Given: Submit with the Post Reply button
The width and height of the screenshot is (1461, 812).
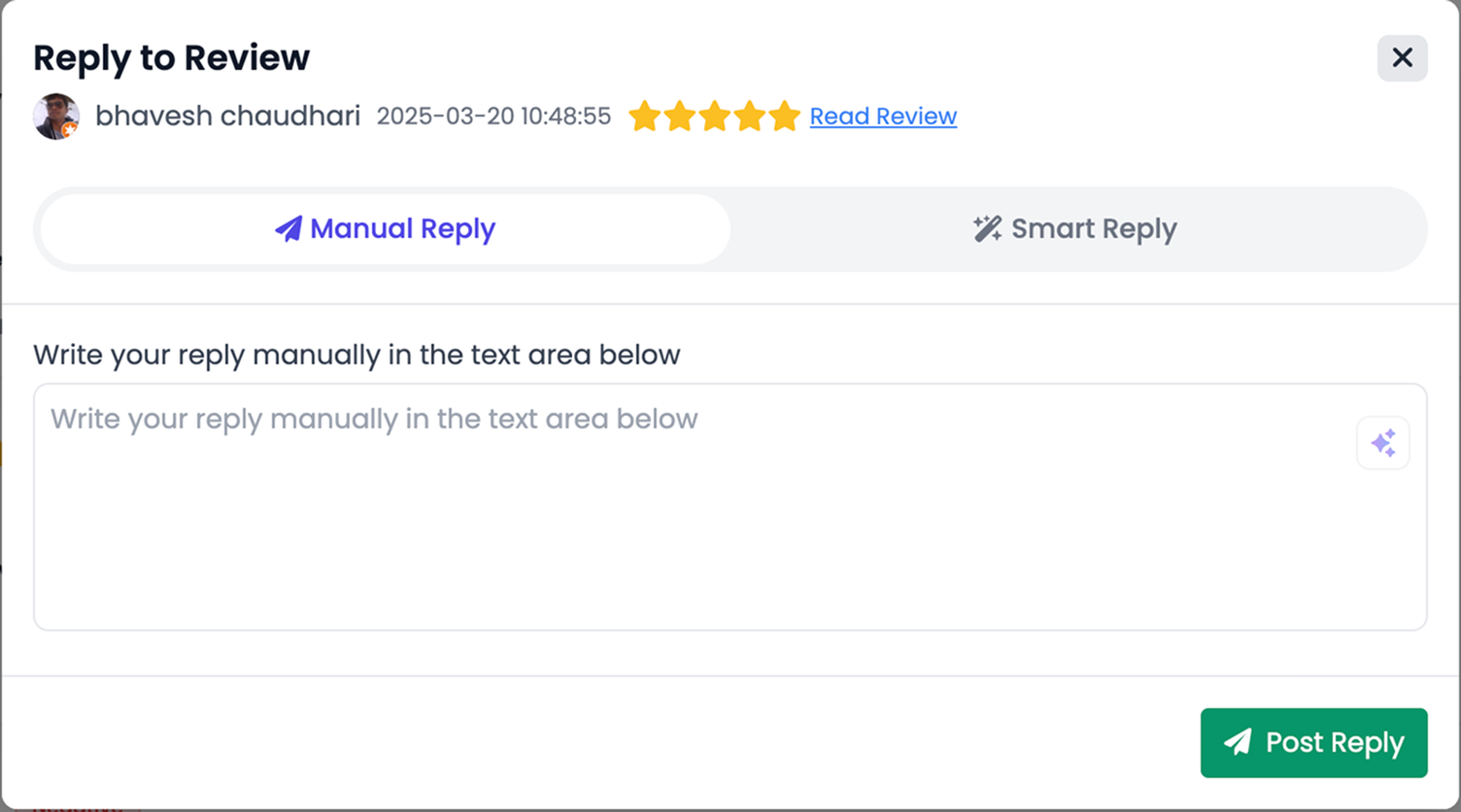Looking at the screenshot, I should [1313, 743].
